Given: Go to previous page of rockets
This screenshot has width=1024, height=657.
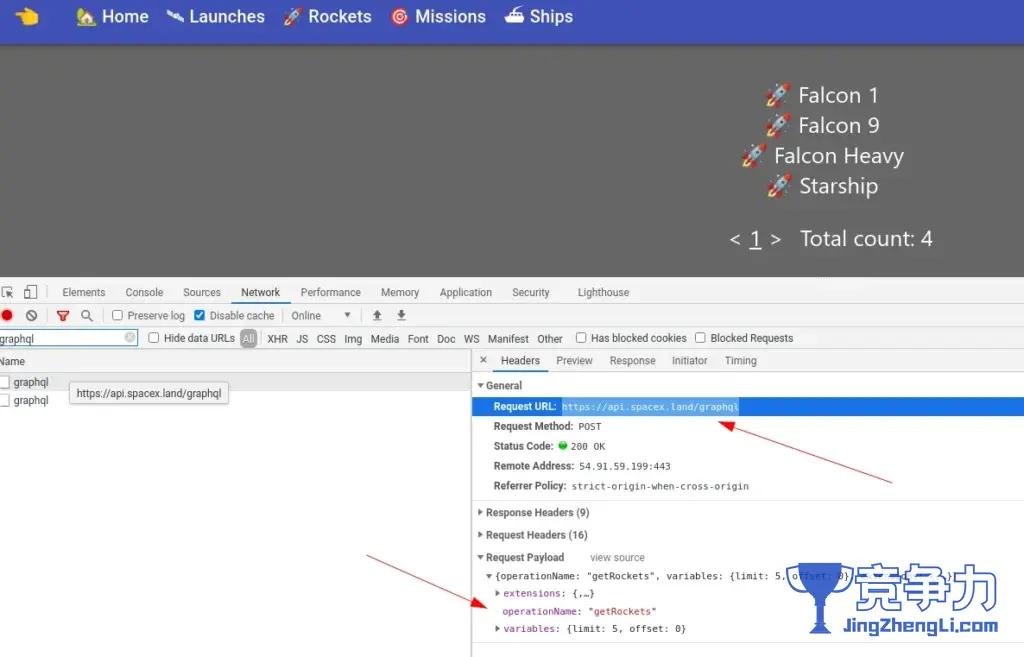Looking at the screenshot, I should 735,239.
